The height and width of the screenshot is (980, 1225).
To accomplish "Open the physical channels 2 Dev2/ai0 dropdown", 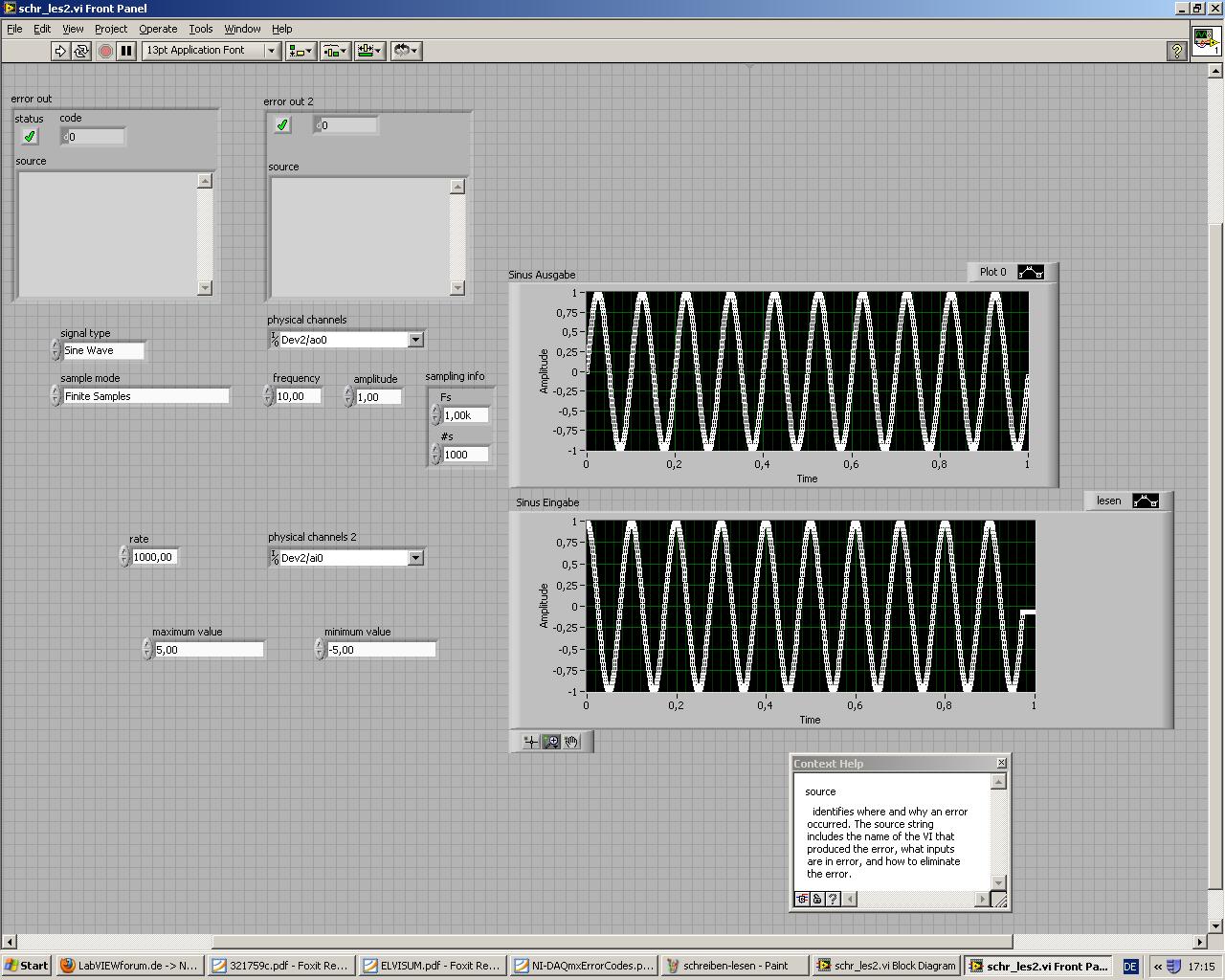I will [x=415, y=558].
